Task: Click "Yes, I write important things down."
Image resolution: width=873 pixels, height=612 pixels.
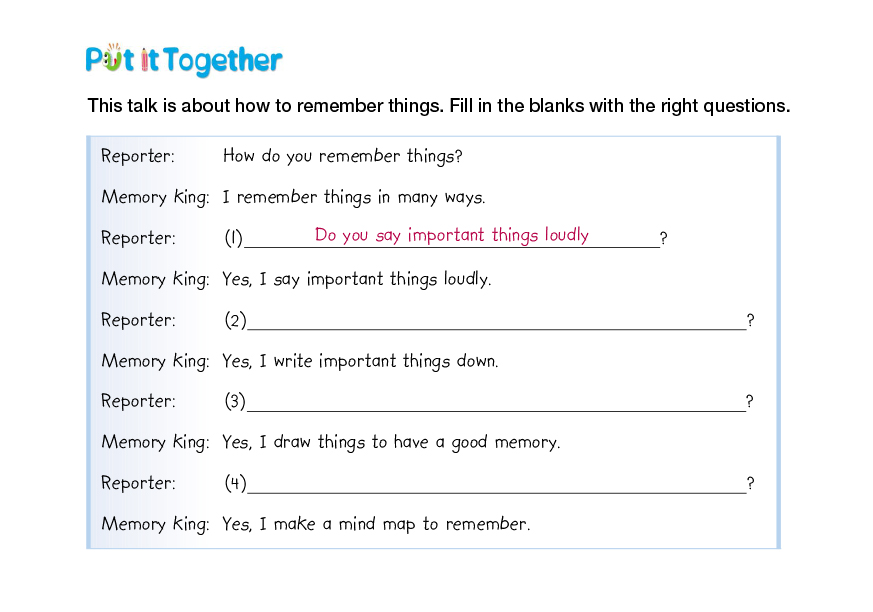Action: click(x=360, y=360)
